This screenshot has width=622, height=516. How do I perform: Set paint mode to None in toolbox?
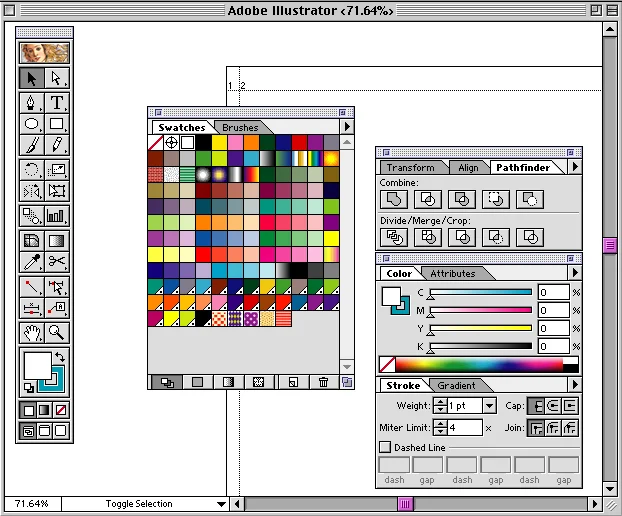coord(61,410)
